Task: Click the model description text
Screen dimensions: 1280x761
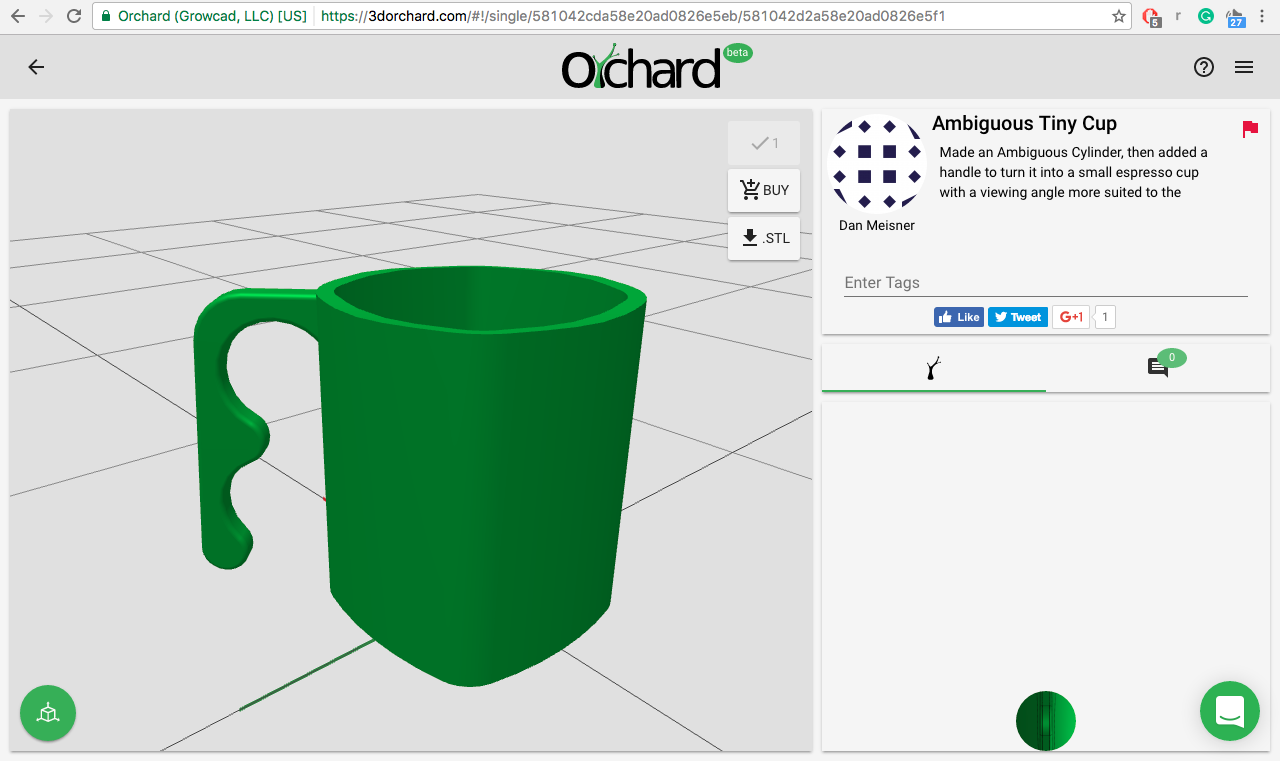Action: pos(1073,172)
